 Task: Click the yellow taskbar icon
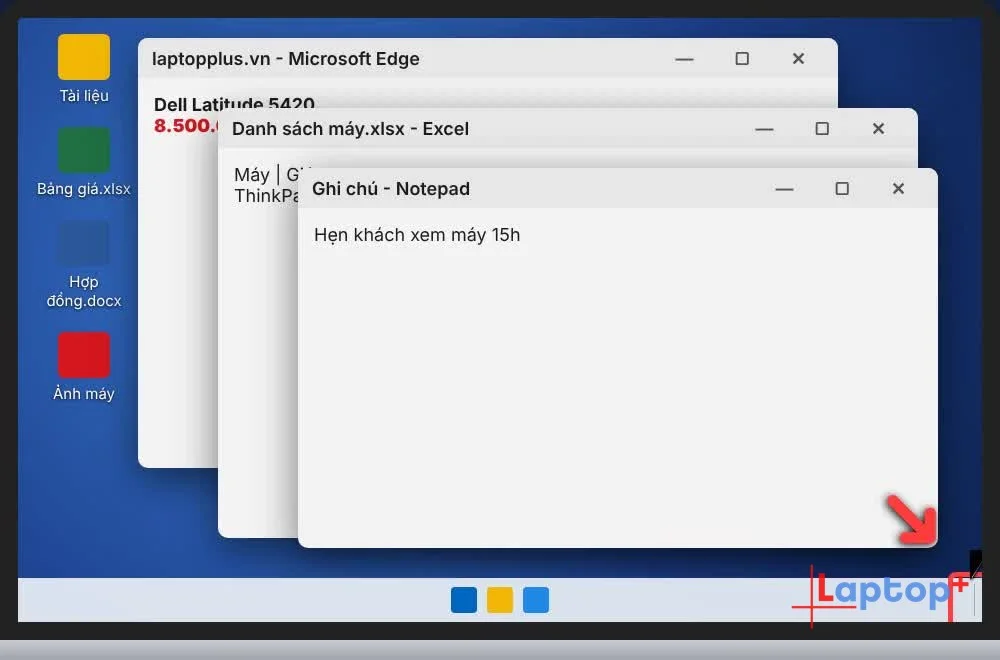[x=500, y=600]
